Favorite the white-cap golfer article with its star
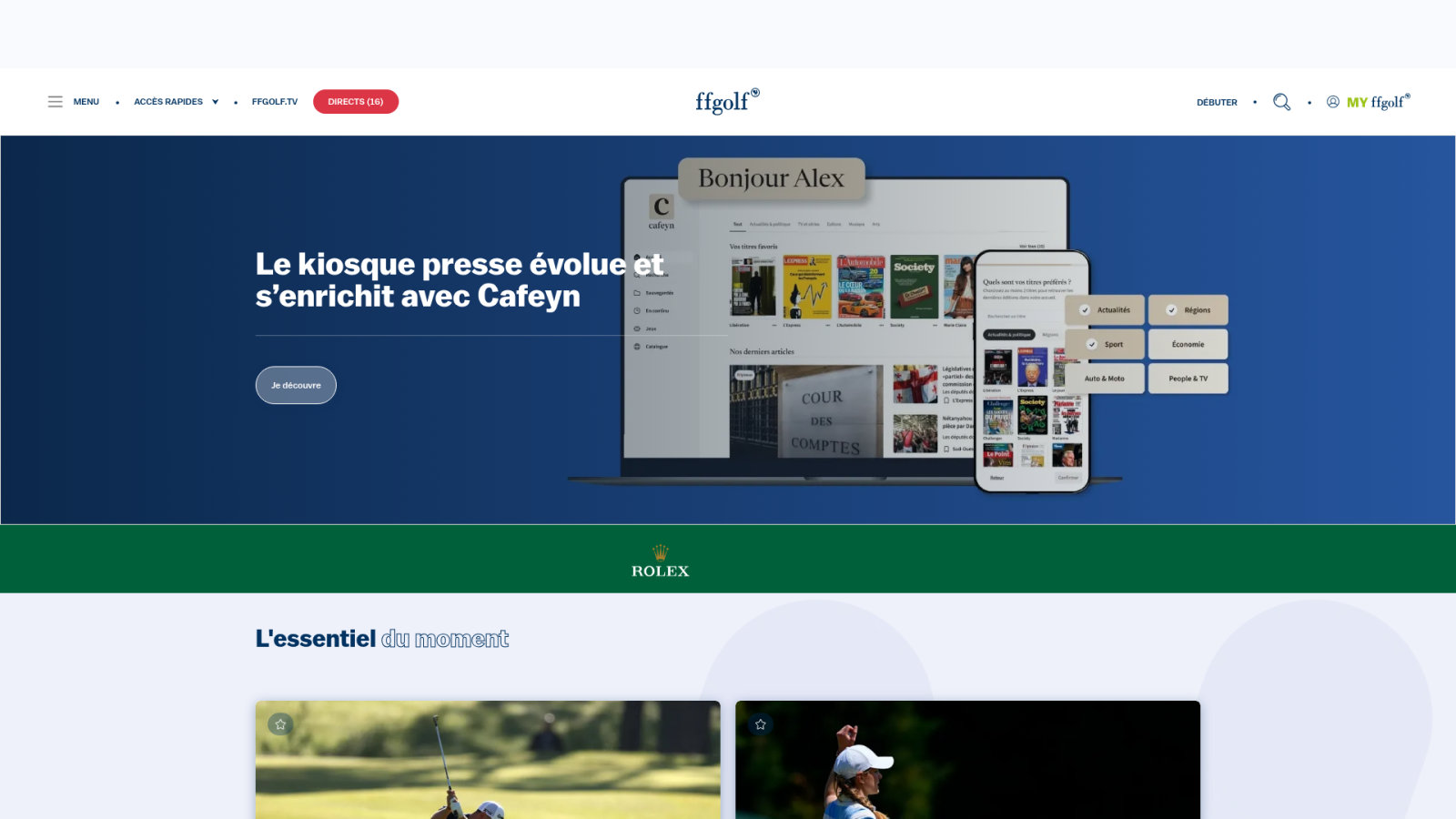Screen dimensions: 1456x819 (761, 724)
